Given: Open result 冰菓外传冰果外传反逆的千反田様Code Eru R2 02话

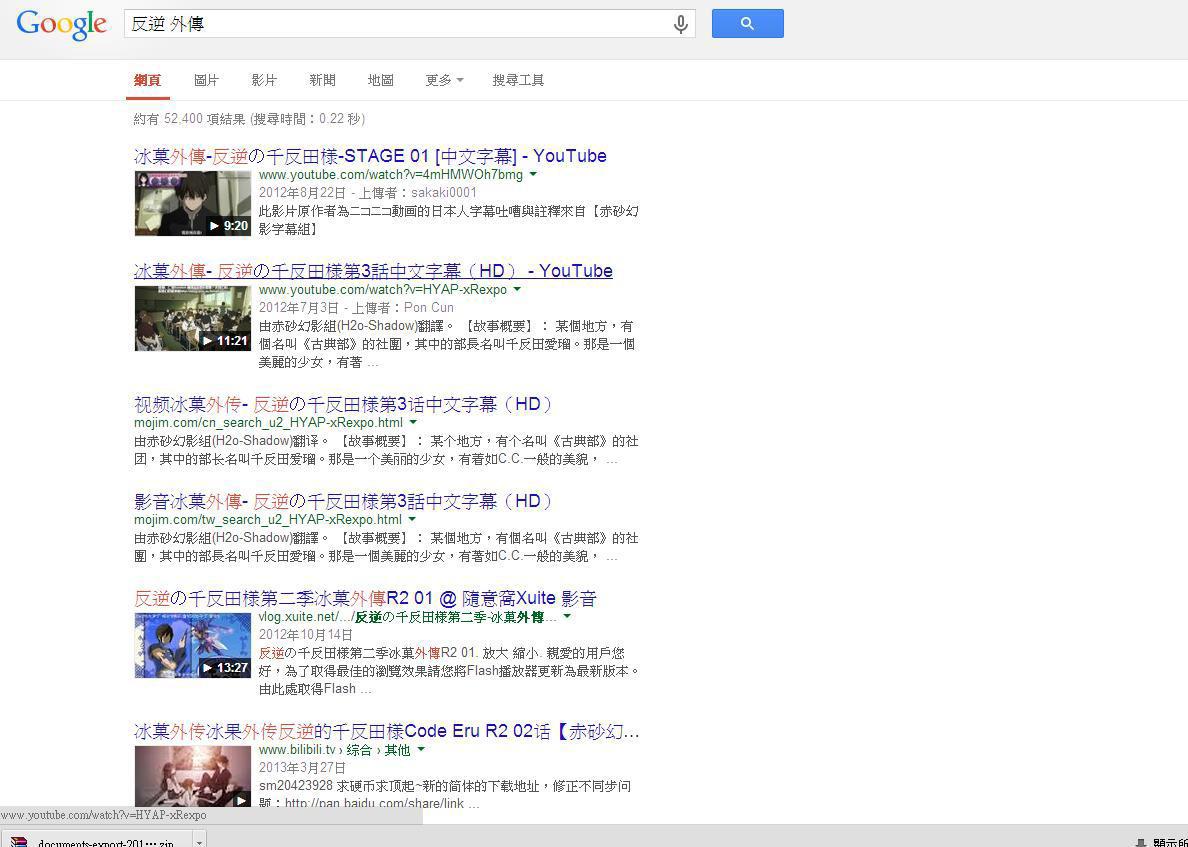Looking at the screenshot, I should tap(386, 732).
